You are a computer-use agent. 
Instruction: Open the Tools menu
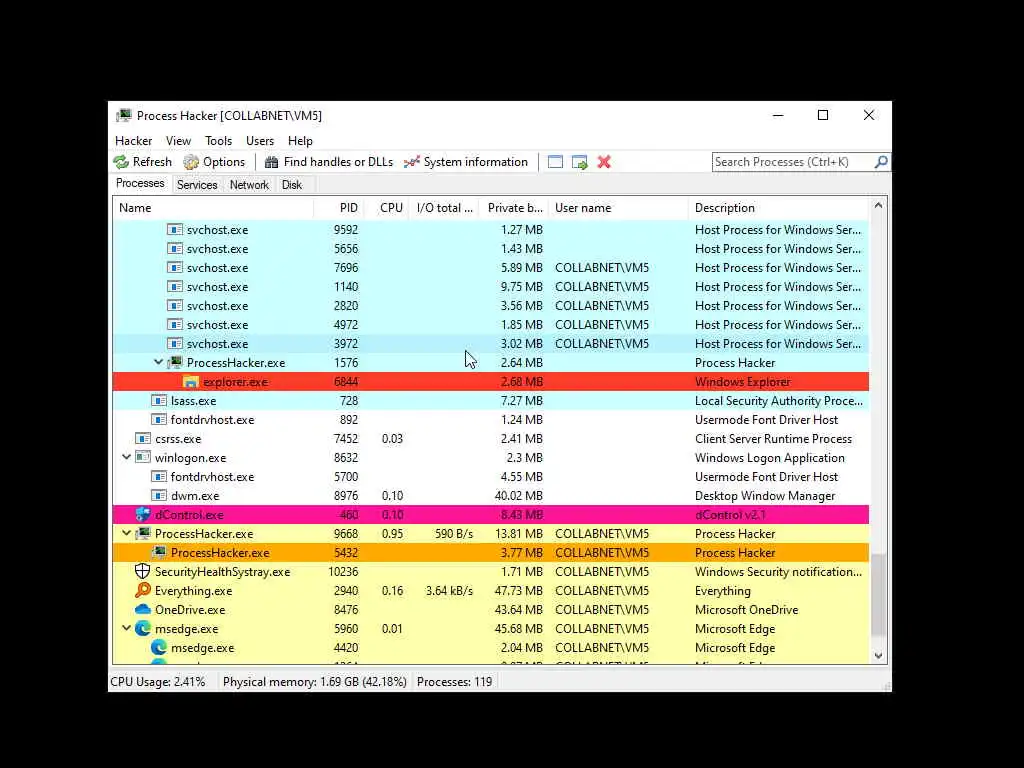218,140
